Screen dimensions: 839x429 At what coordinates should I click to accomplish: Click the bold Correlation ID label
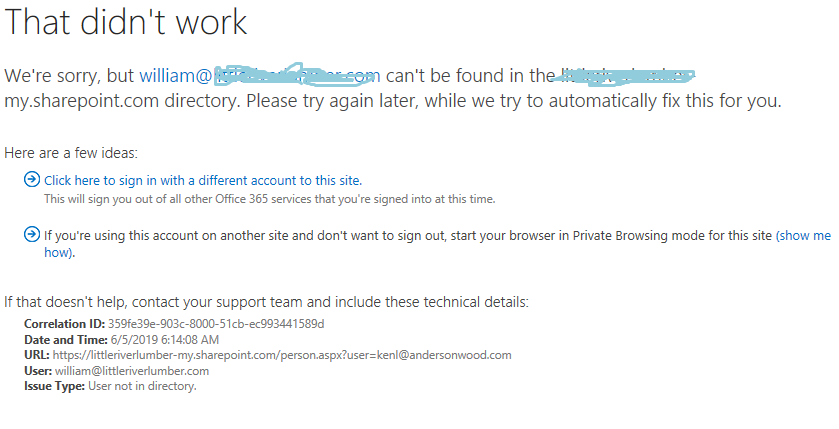point(64,324)
